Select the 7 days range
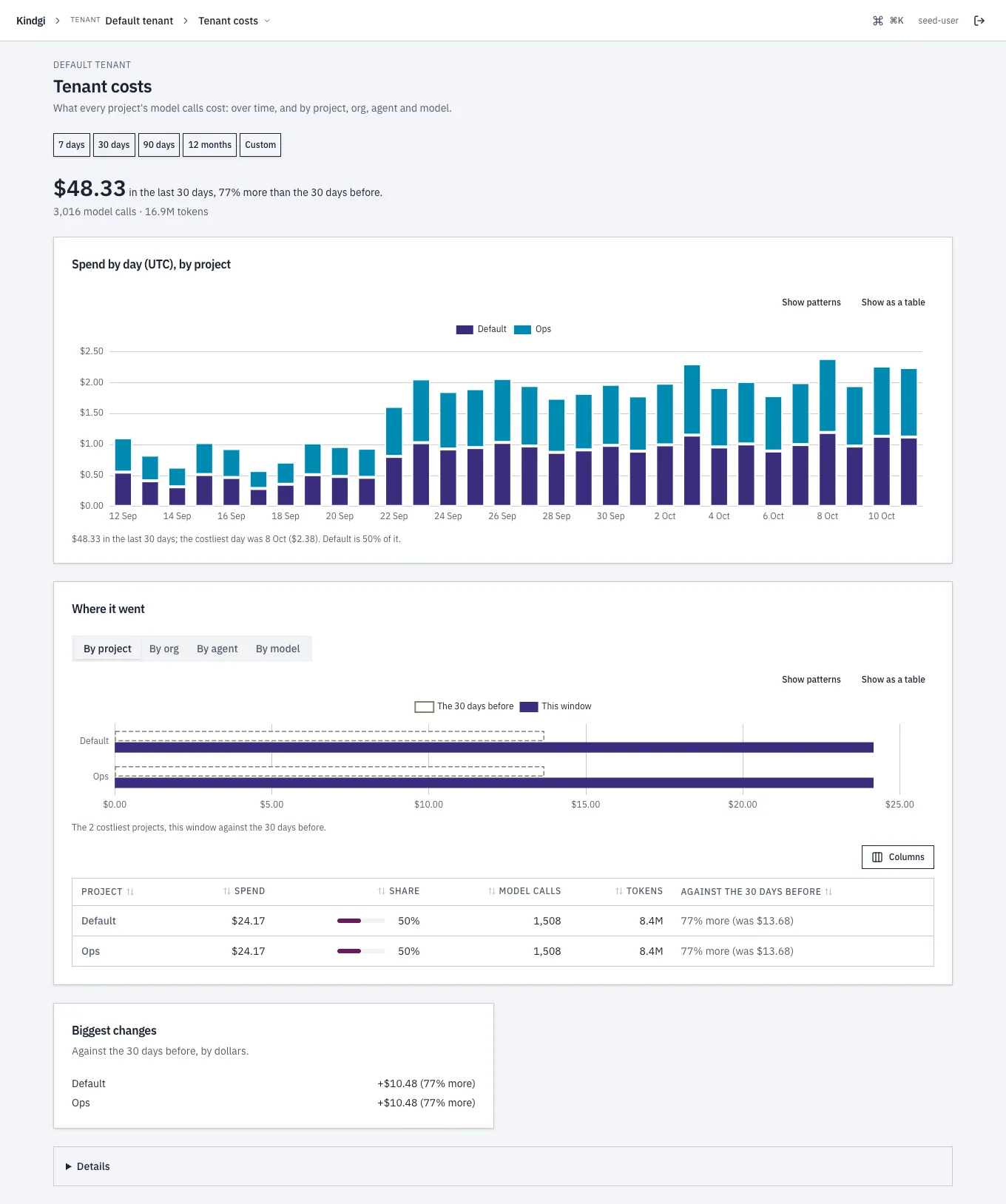 [x=72, y=145]
